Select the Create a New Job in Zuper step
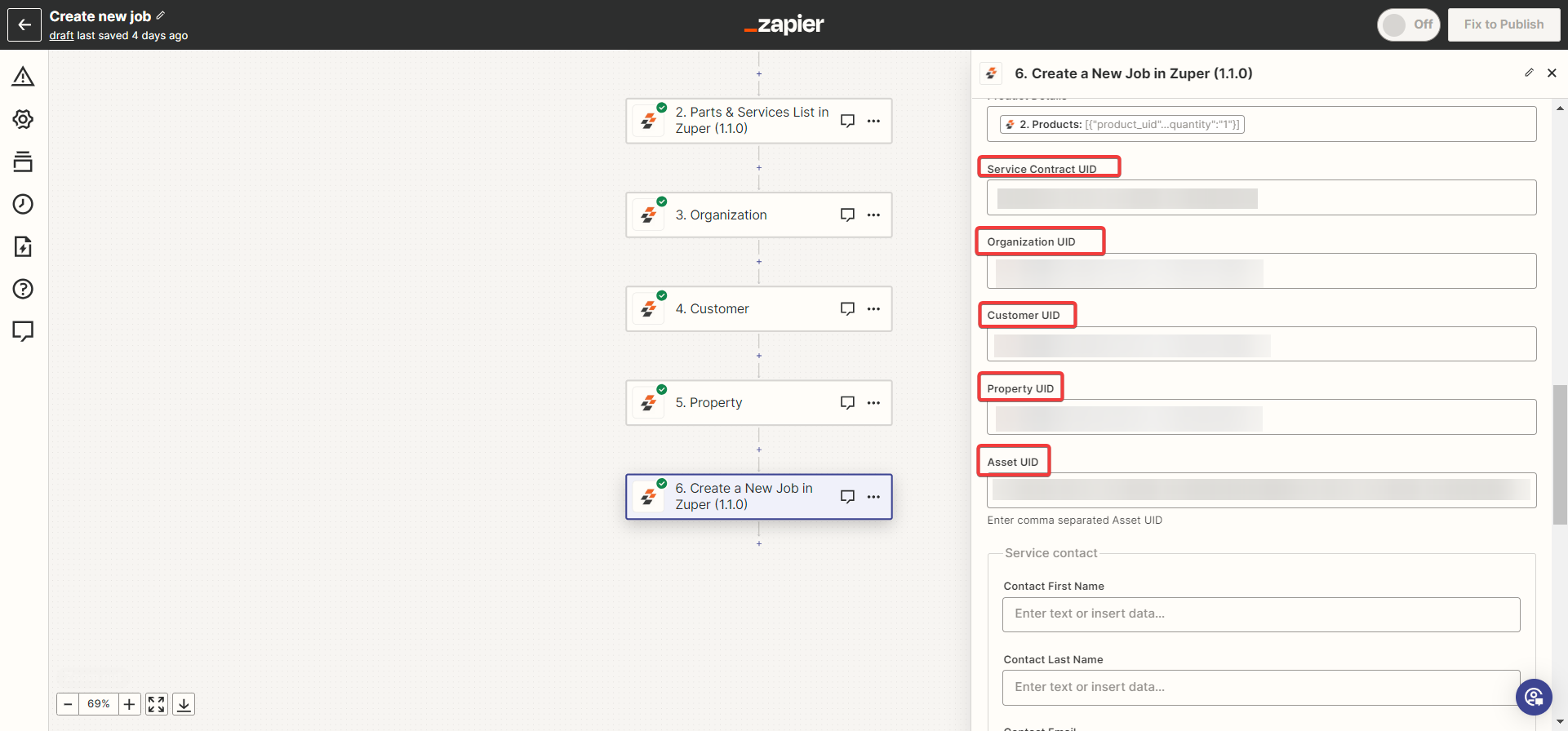Image resolution: width=1568 pixels, height=731 pixels. [759, 496]
